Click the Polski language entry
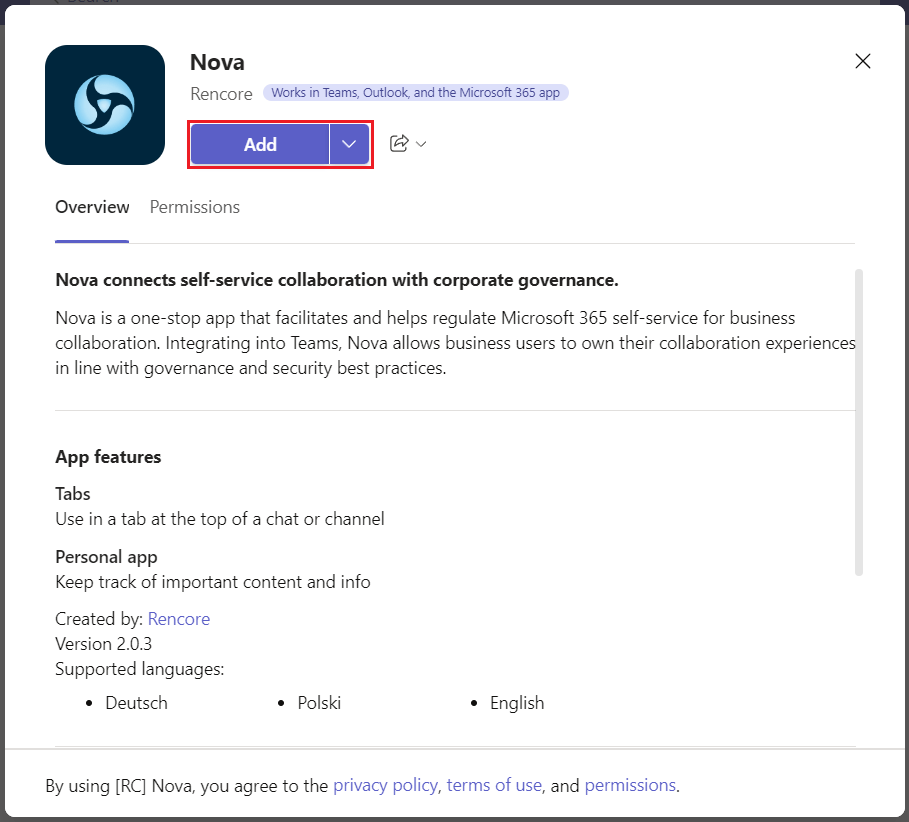The width and height of the screenshot is (909, 822). 319,703
